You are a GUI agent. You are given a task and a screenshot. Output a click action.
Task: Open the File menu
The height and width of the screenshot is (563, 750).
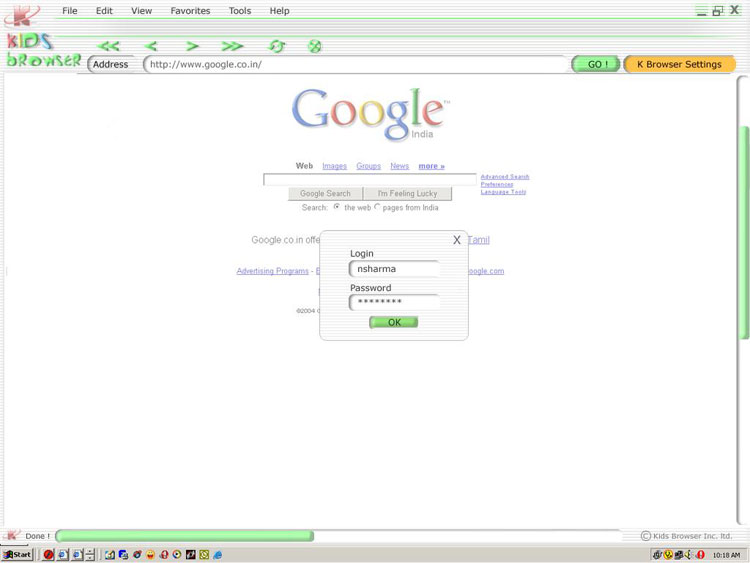(x=70, y=11)
